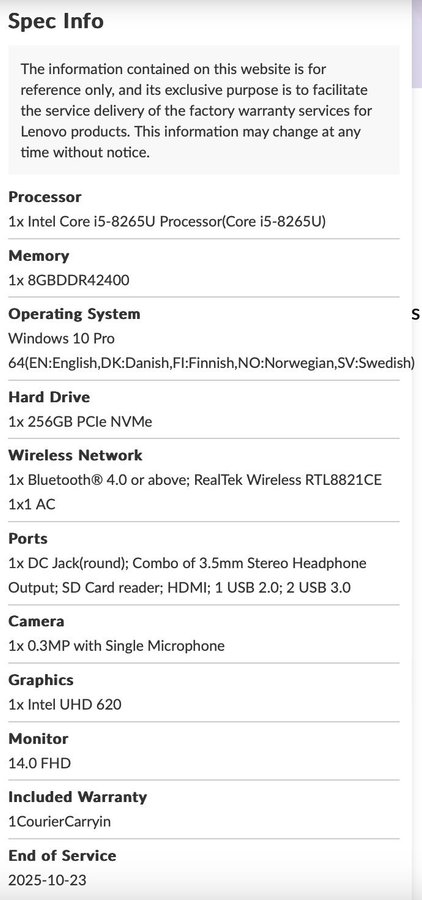Select the Memory label
The width and height of the screenshot is (422, 900).
click(38, 256)
